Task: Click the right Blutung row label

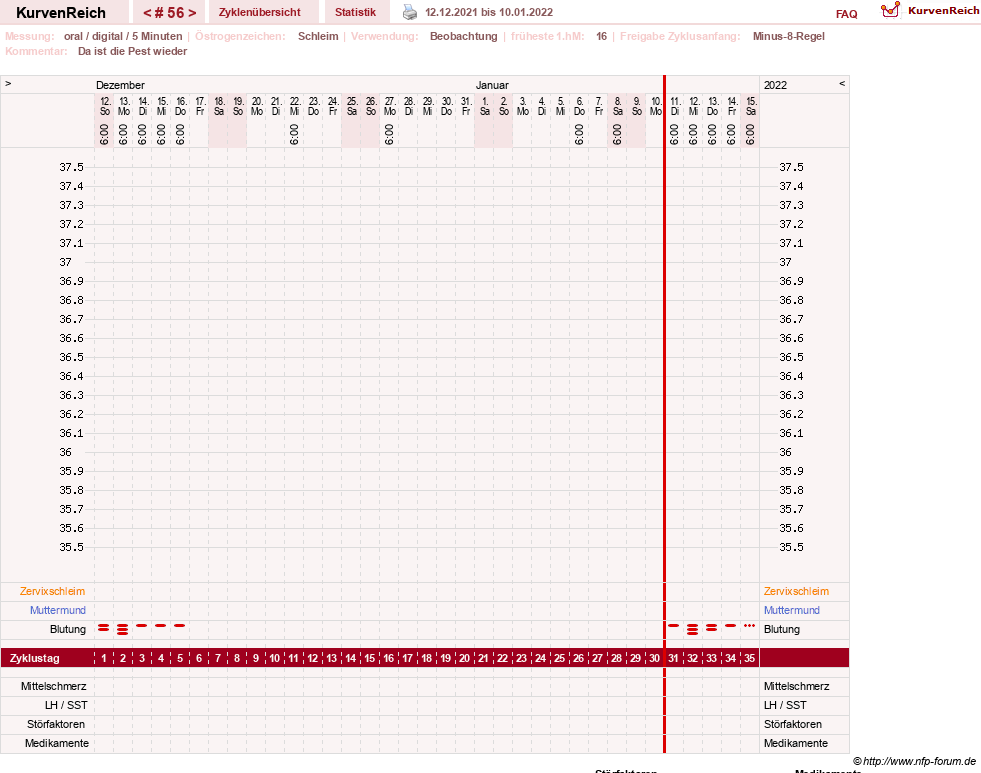Action: click(781, 629)
